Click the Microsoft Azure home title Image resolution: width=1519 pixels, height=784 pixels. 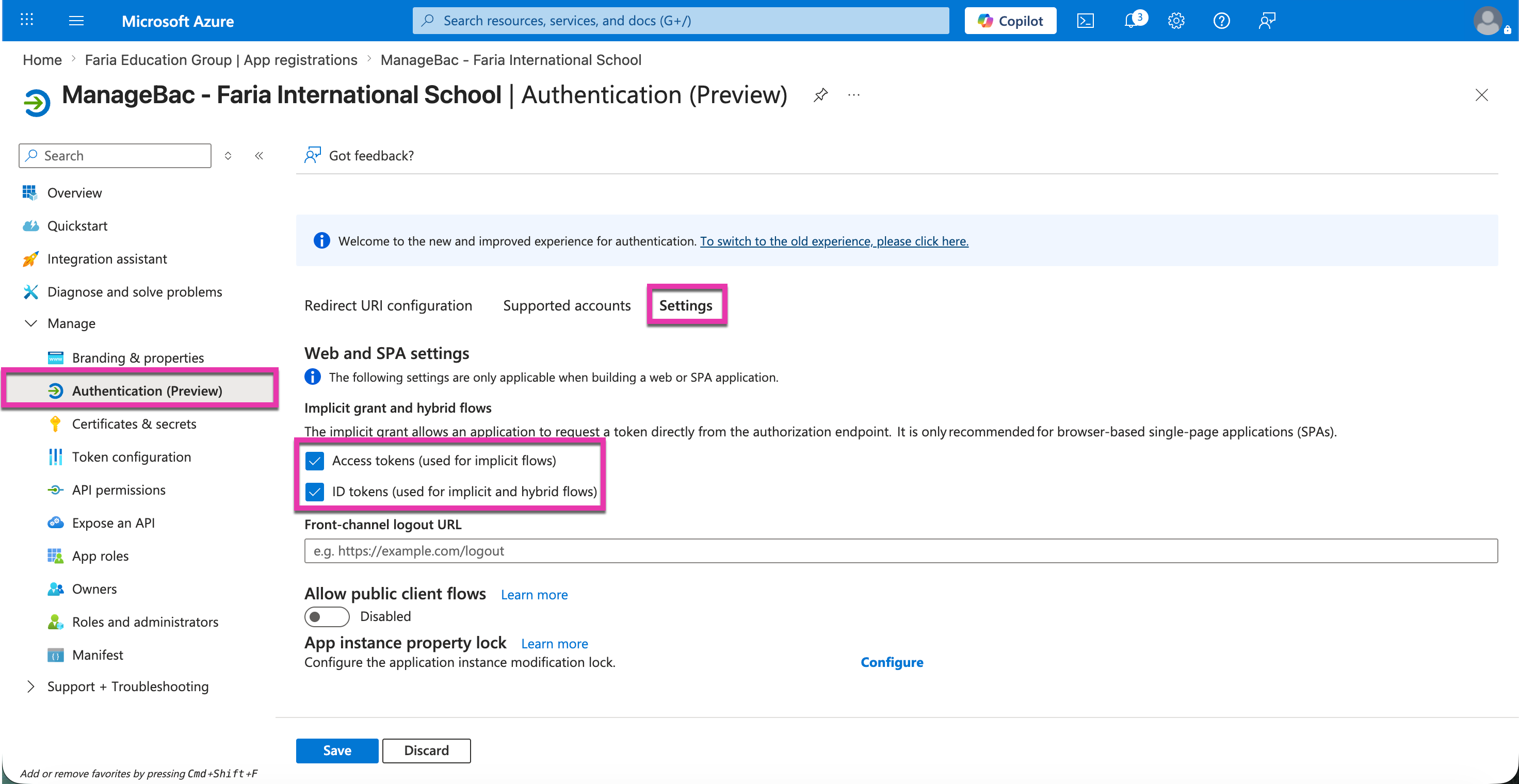[177, 21]
